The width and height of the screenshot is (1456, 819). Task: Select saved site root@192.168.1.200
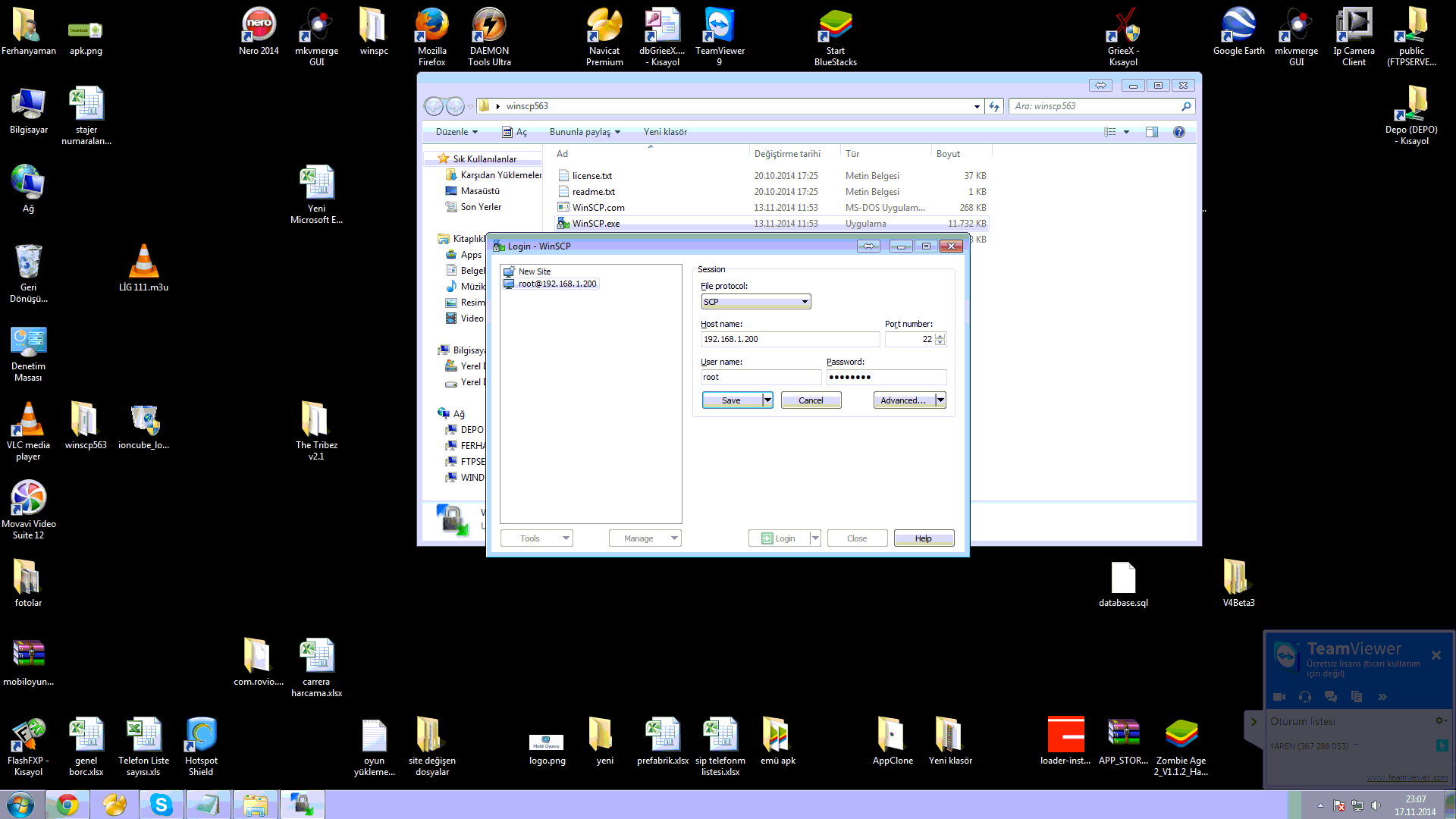(557, 284)
